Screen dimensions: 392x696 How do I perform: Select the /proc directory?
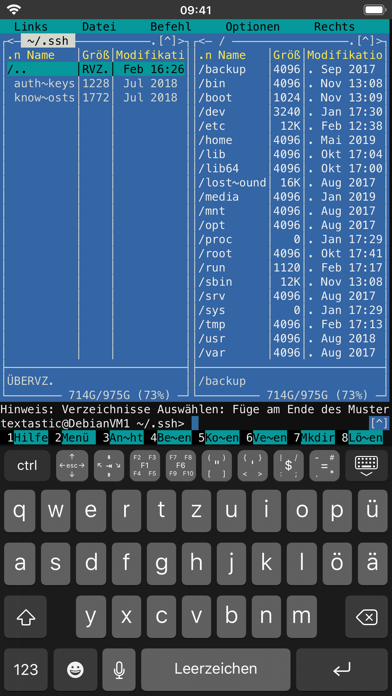(x=215, y=239)
